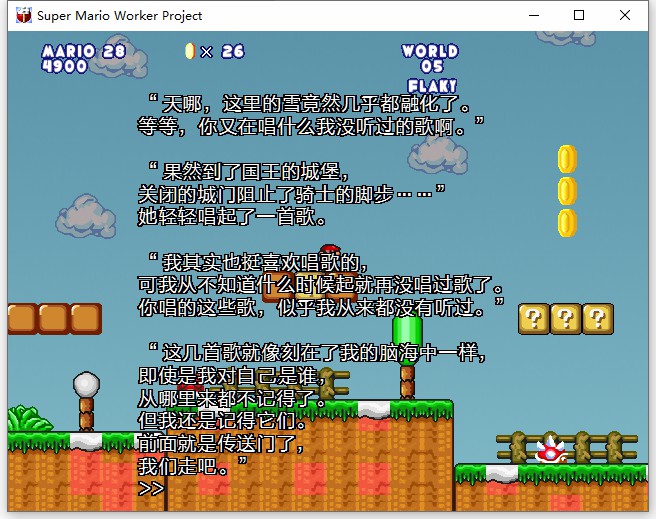Click the >> continue dialog prompt
656x519 pixels.
pyautogui.click(x=151, y=488)
